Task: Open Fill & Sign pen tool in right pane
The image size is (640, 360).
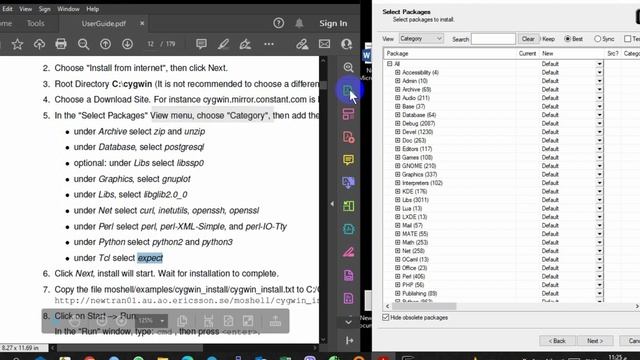Action: point(348,252)
